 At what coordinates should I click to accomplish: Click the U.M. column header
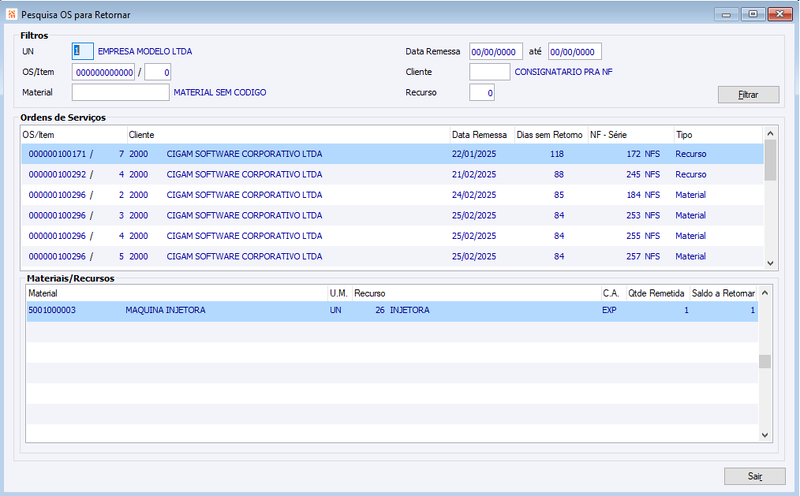tap(340, 293)
